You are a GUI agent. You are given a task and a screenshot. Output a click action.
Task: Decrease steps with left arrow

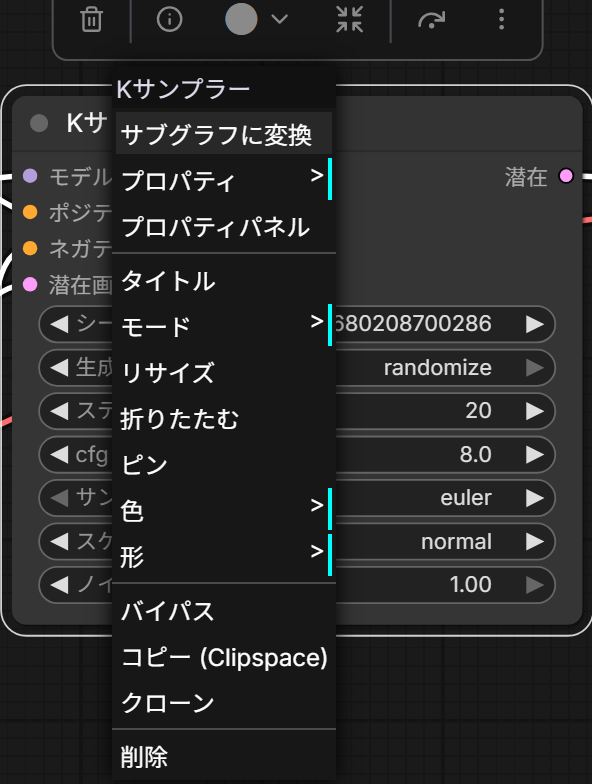pos(60,411)
